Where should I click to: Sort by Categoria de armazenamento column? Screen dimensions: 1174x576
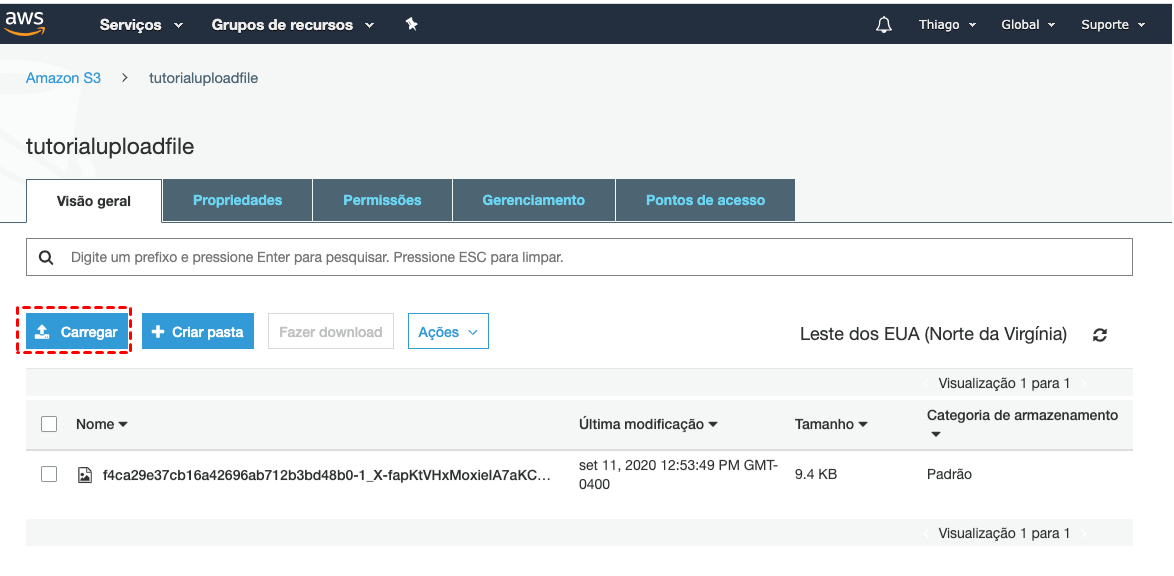1022,423
